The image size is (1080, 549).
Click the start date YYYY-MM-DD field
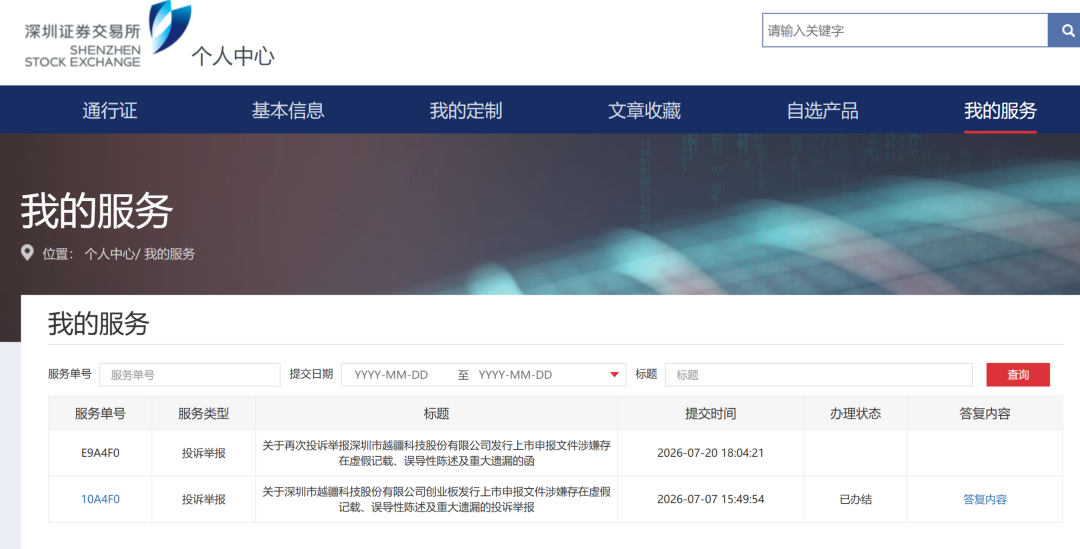[x=391, y=375]
